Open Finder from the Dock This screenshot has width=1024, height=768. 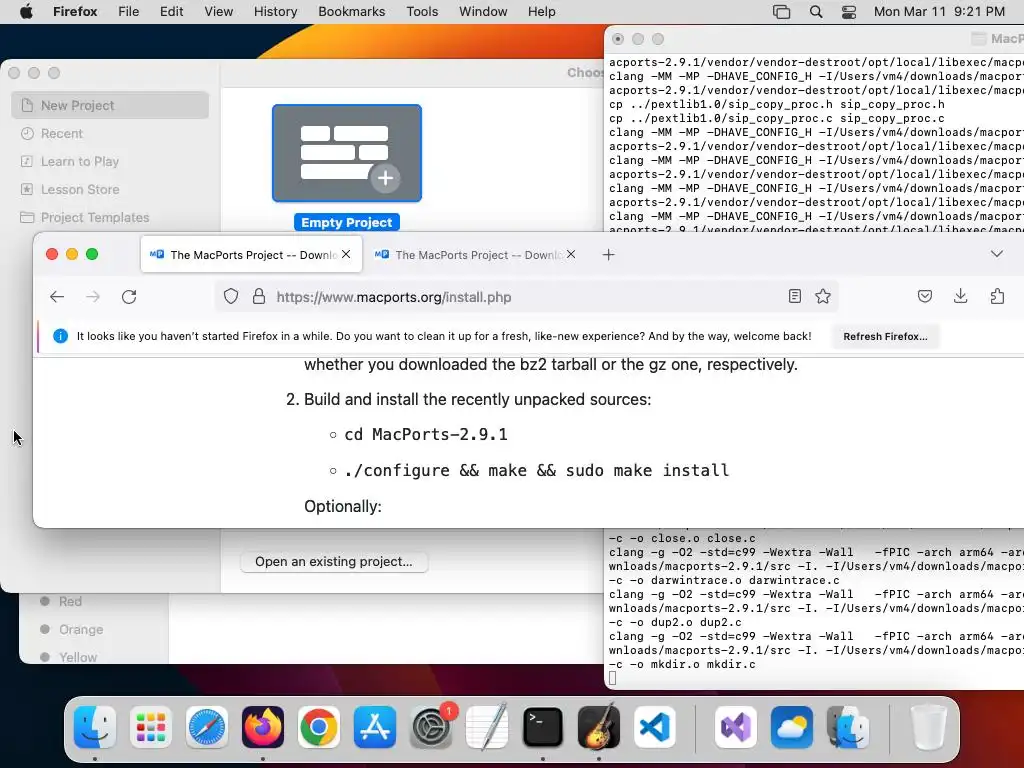(95, 727)
